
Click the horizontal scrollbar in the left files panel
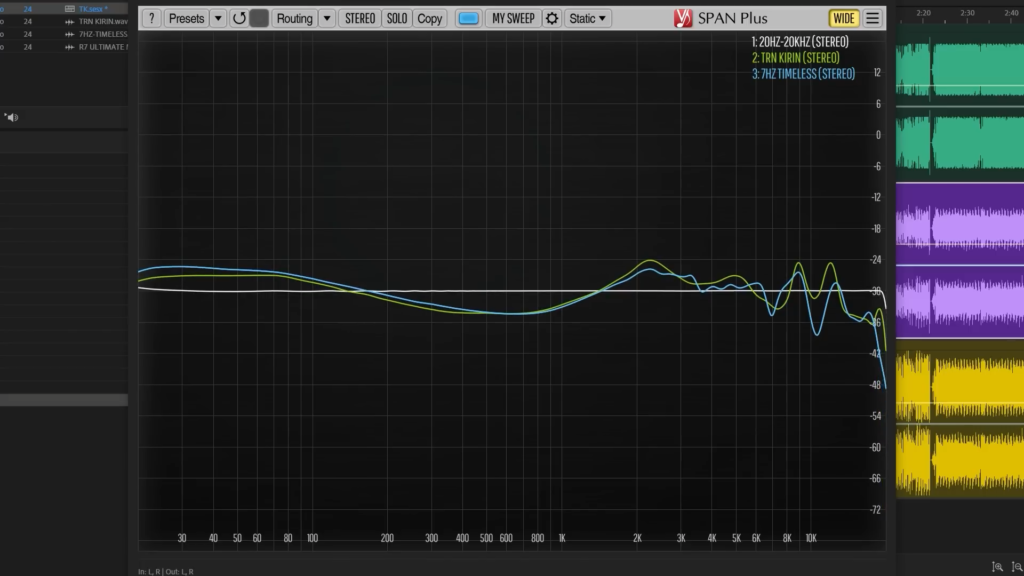point(64,400)
